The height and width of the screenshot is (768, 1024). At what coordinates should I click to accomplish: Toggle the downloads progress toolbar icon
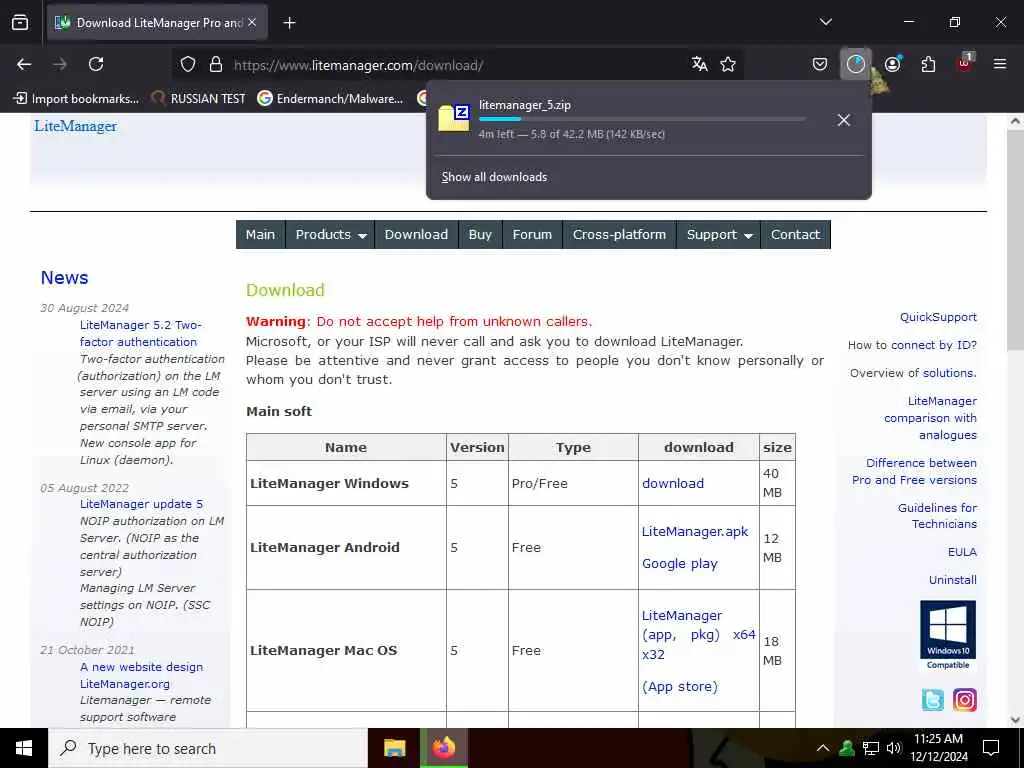click(x=856, y=64)
